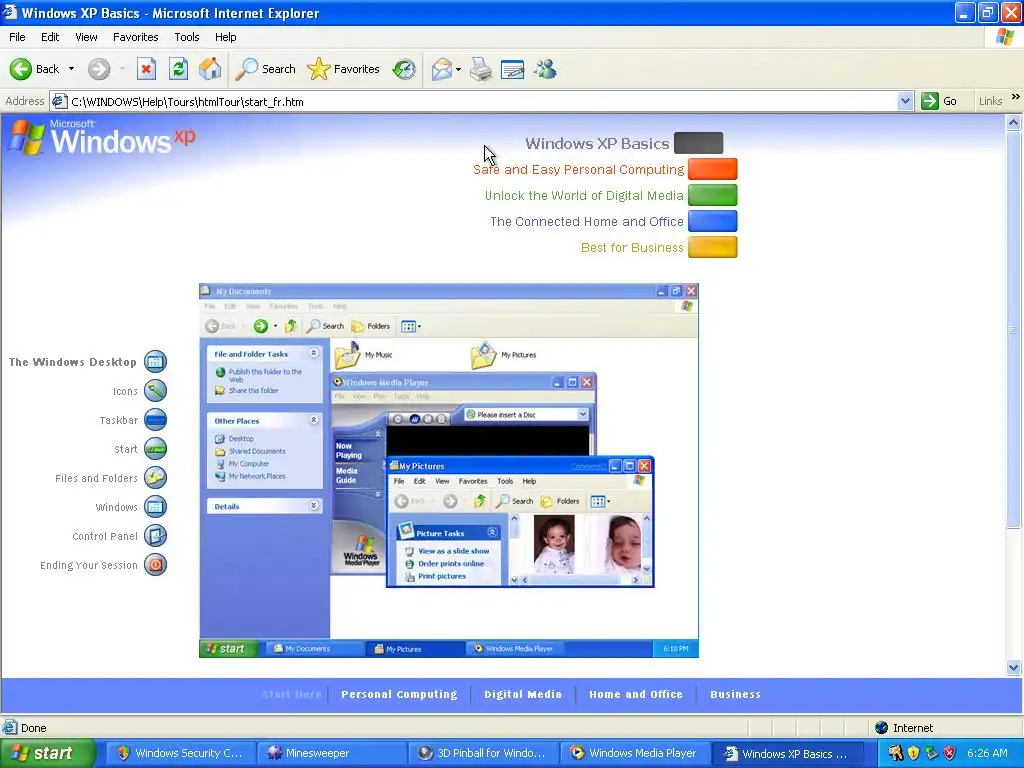The height and width of the screenshot is (768, 1024).
Task: Click the Internet zone status globe
Action: coord(882,728)
